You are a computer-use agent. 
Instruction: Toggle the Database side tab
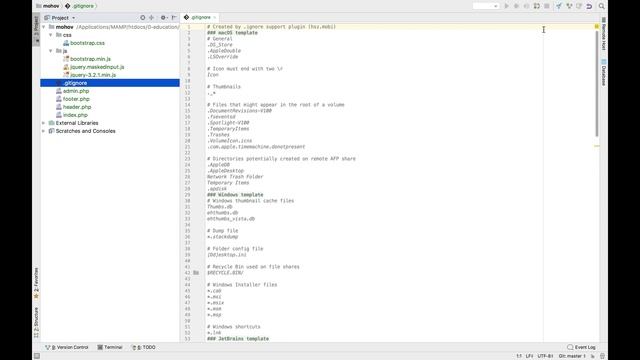(604, 73)
